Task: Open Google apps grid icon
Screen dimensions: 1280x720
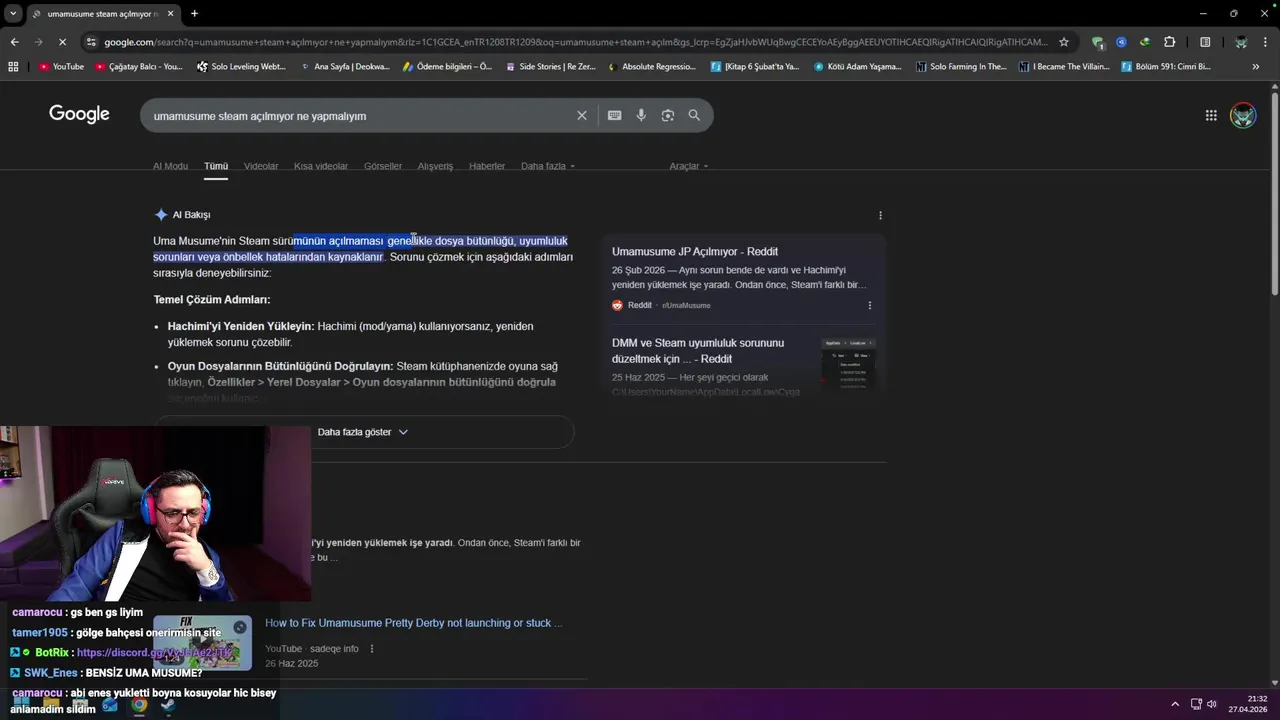Action: [1211, 115]
